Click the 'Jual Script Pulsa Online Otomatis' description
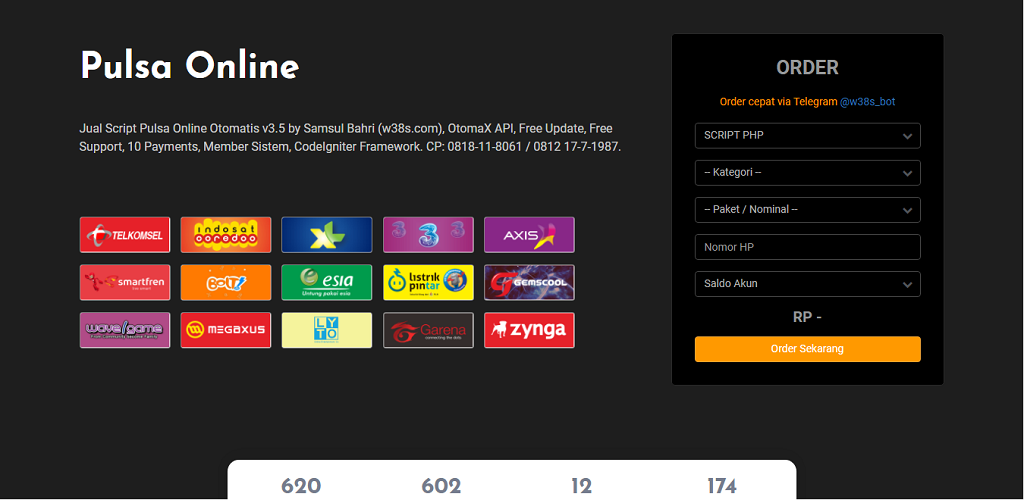This screenshot has height=500, width=1024. (350, 138)
